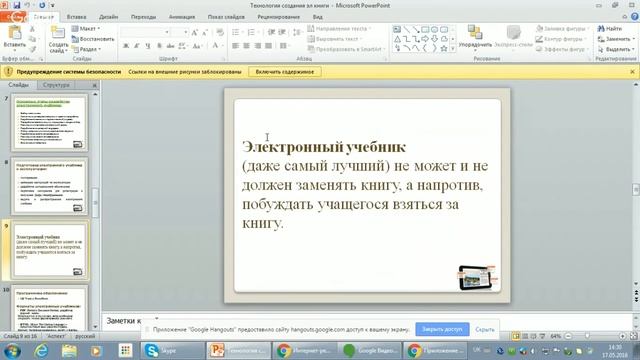Open the Вставка ribbon tab
Image resolution: width=640 pixels, height=360 pixels.
(76, 17)
